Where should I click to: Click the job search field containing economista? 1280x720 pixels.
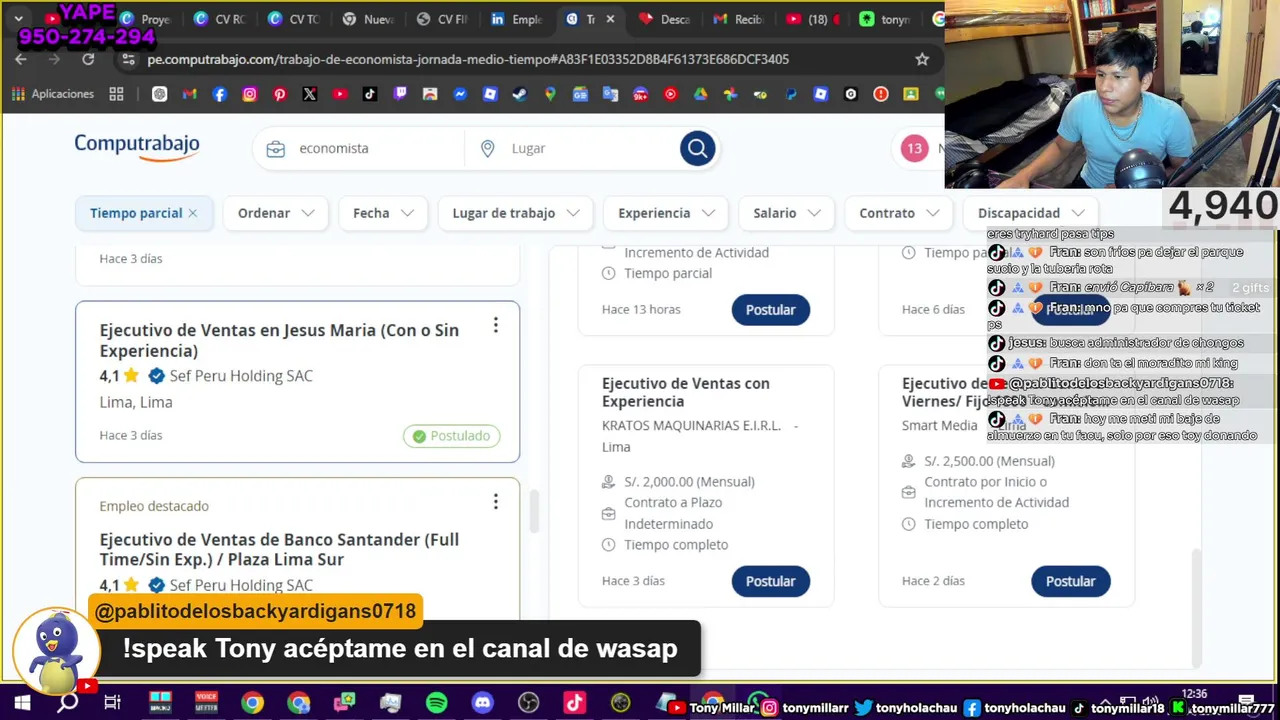click(x=364, y=148)
